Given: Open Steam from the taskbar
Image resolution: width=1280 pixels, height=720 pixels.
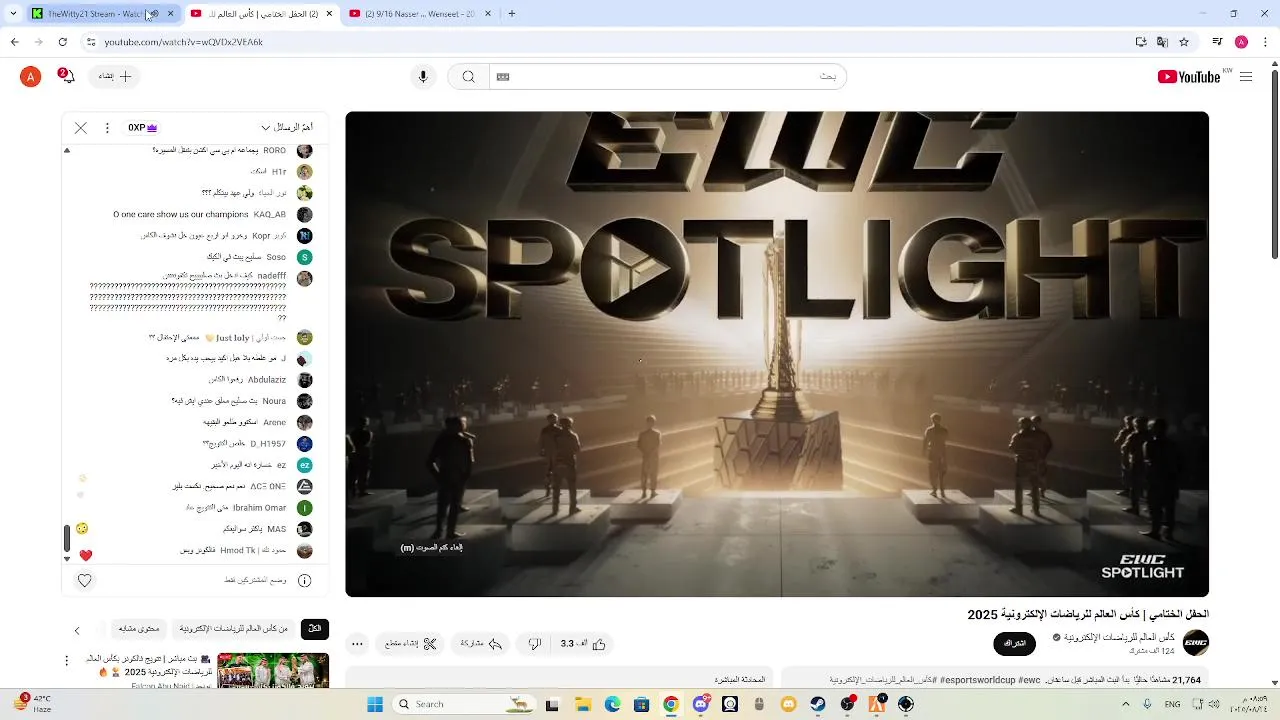Looking at the screenshot, I should (x=818, y=704).
